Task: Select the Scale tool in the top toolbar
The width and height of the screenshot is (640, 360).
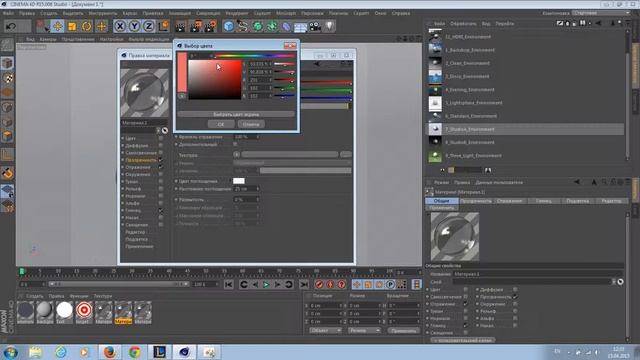Action: point(72,27)
